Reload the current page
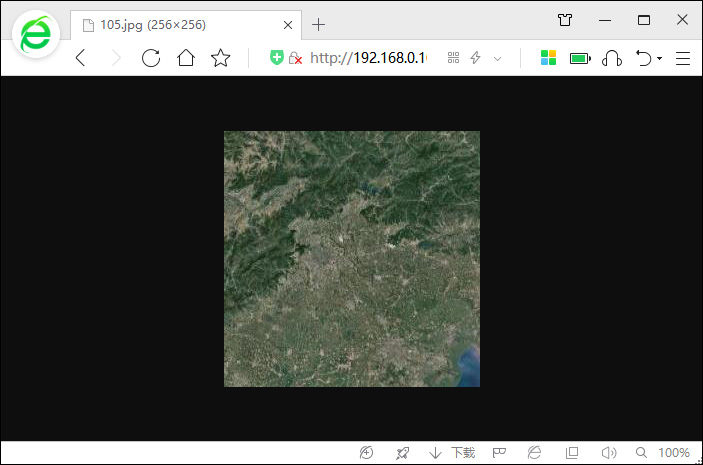Image resolution: width=703 pixels, height=465 pixels. [x=151, y=58]
